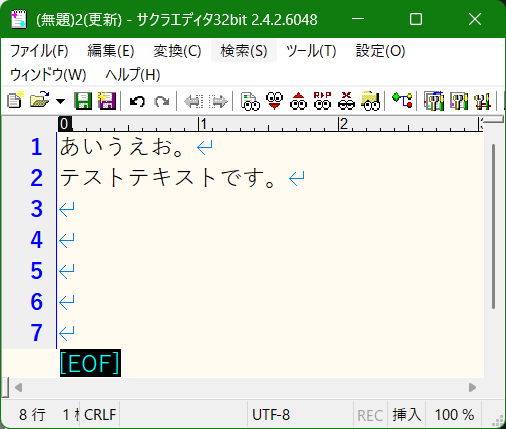Click the green Save floppy icon

click(x=83, y=101)
